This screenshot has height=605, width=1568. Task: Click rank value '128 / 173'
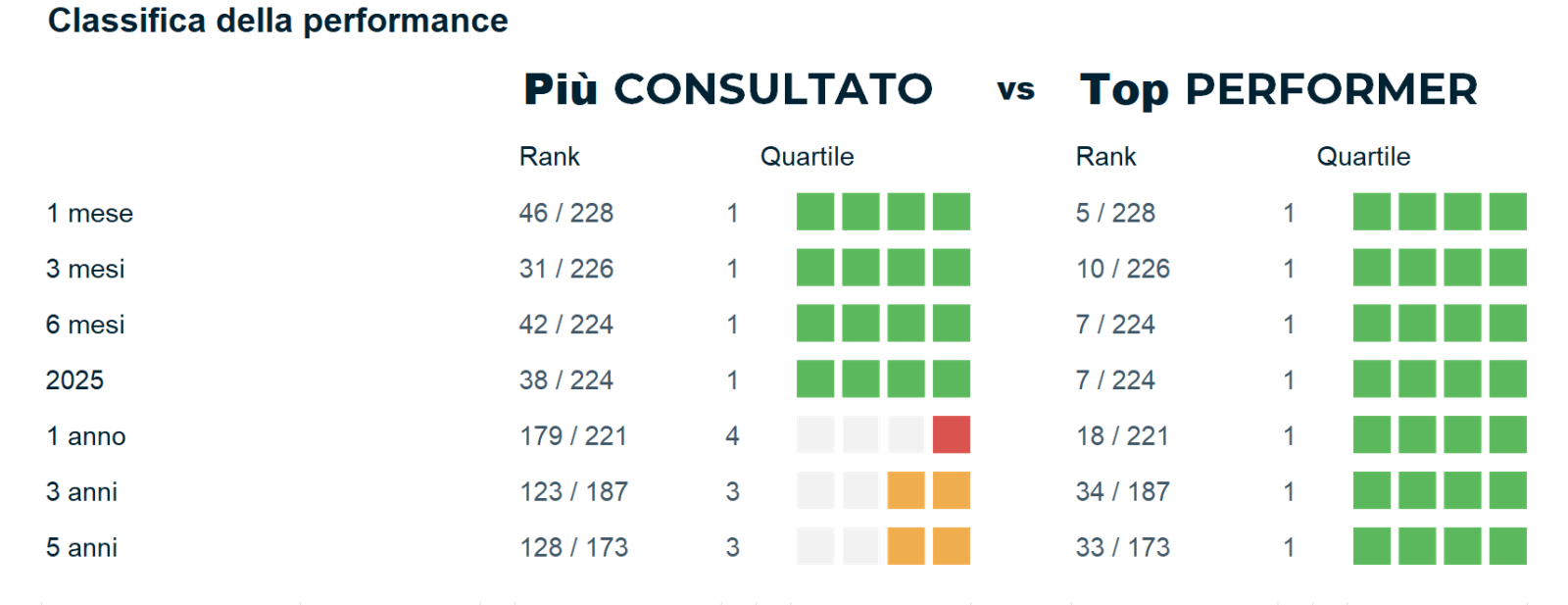click(573, 547)
